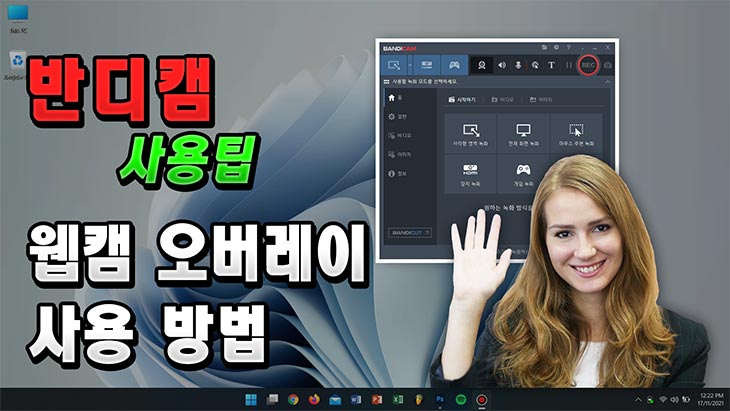Viewport: 730px width, 411px height.
Task: Collapse the mode selection info bar
Action: pos(608,83)
